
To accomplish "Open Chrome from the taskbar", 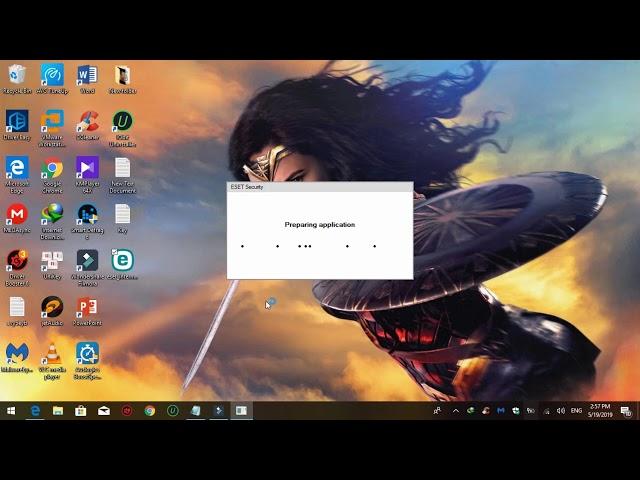I will pos(150,411).
